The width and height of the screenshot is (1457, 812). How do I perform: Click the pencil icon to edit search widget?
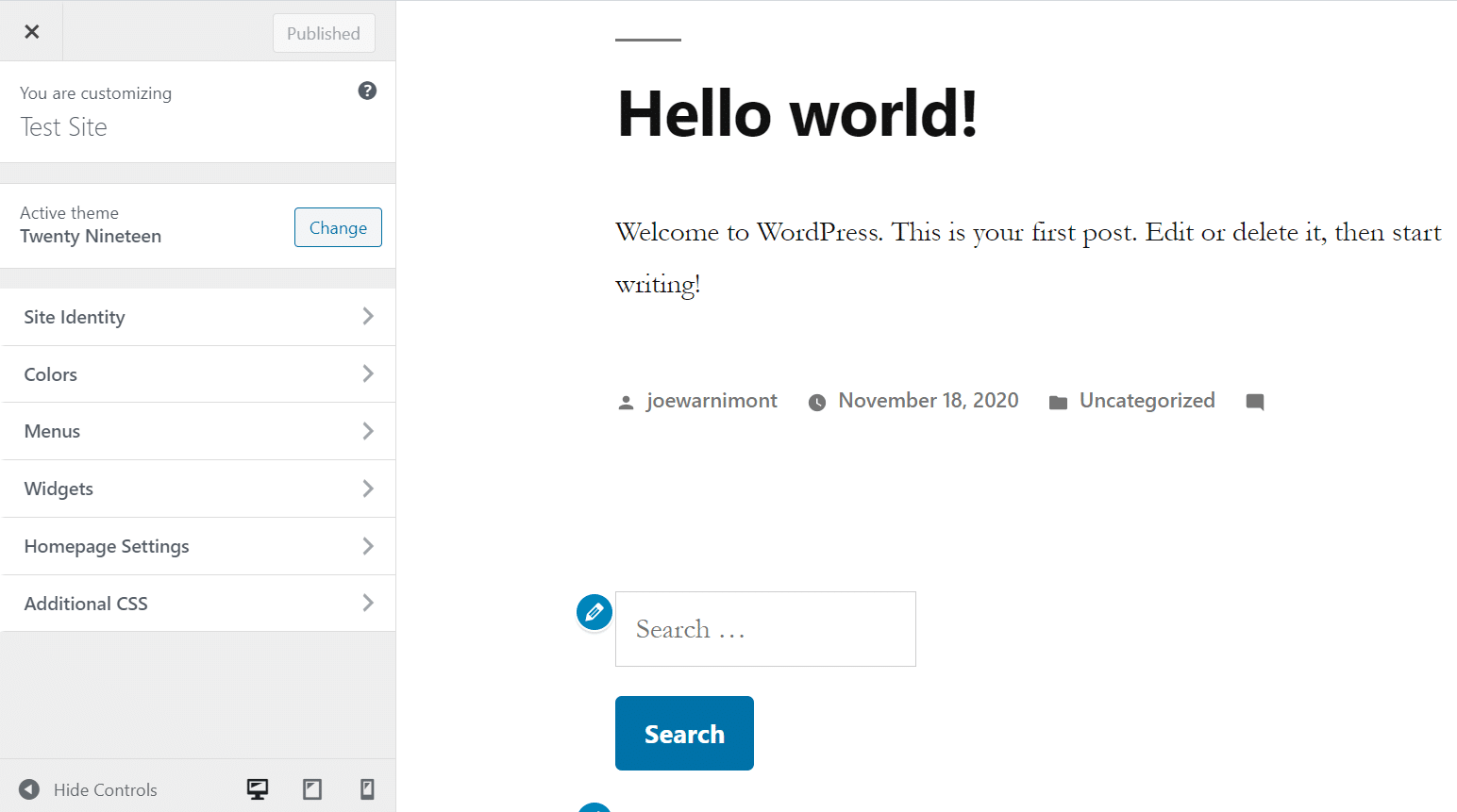click(594, 612)
